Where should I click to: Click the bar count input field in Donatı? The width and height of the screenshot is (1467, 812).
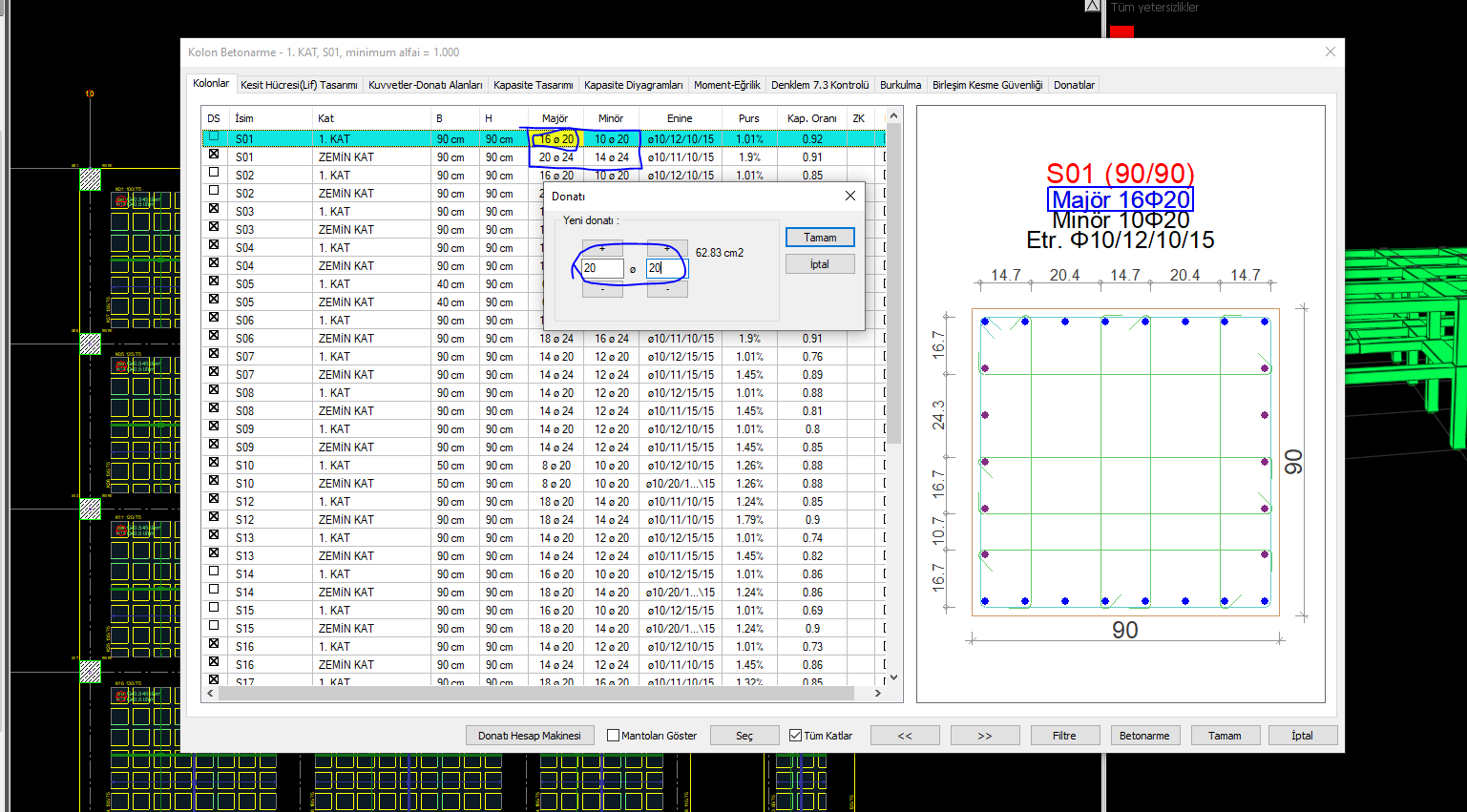[x=602, y=268]
